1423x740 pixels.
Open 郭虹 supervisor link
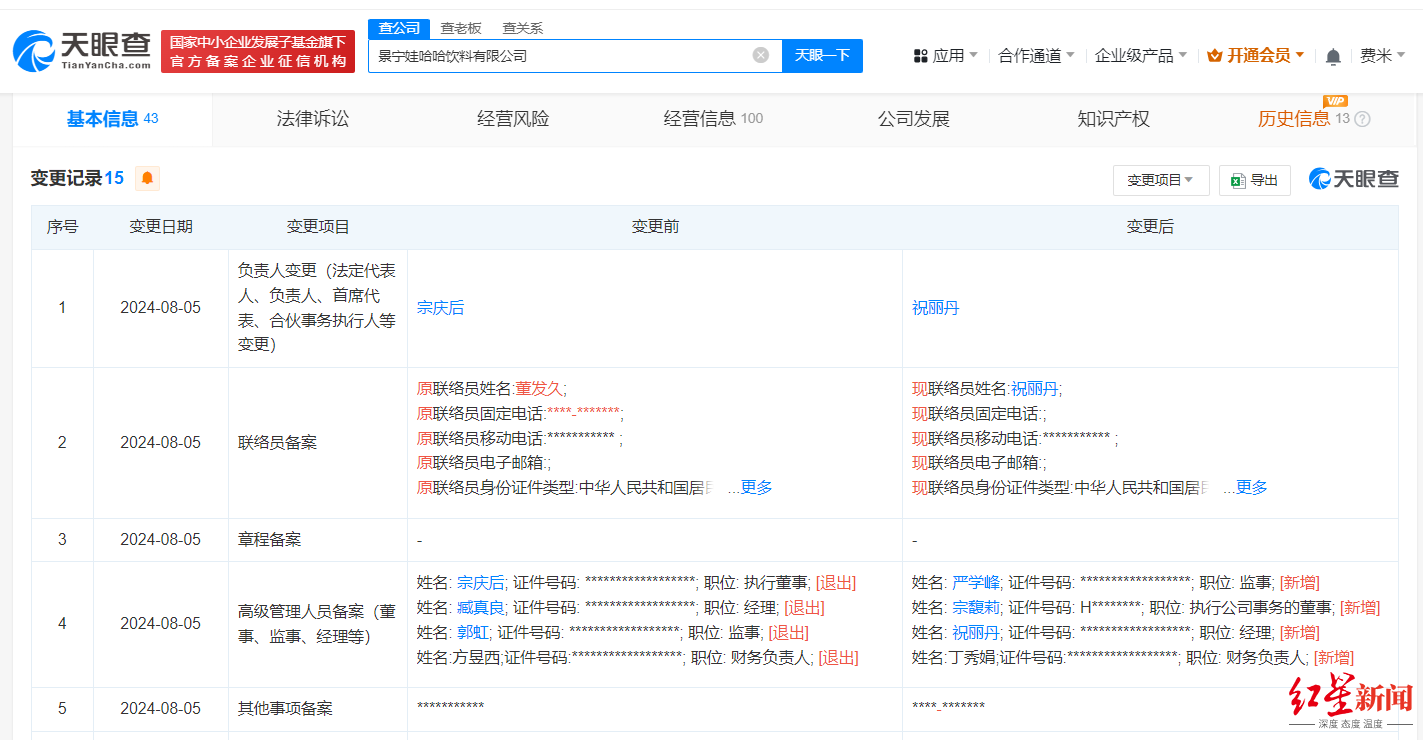click(473, 633)
